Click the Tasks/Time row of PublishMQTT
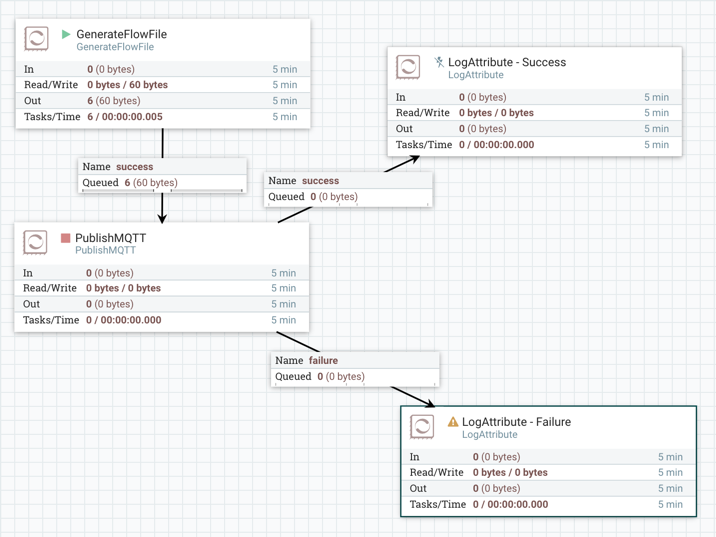The height and width of the screenshot is (537, 716). tap(161, 320)
